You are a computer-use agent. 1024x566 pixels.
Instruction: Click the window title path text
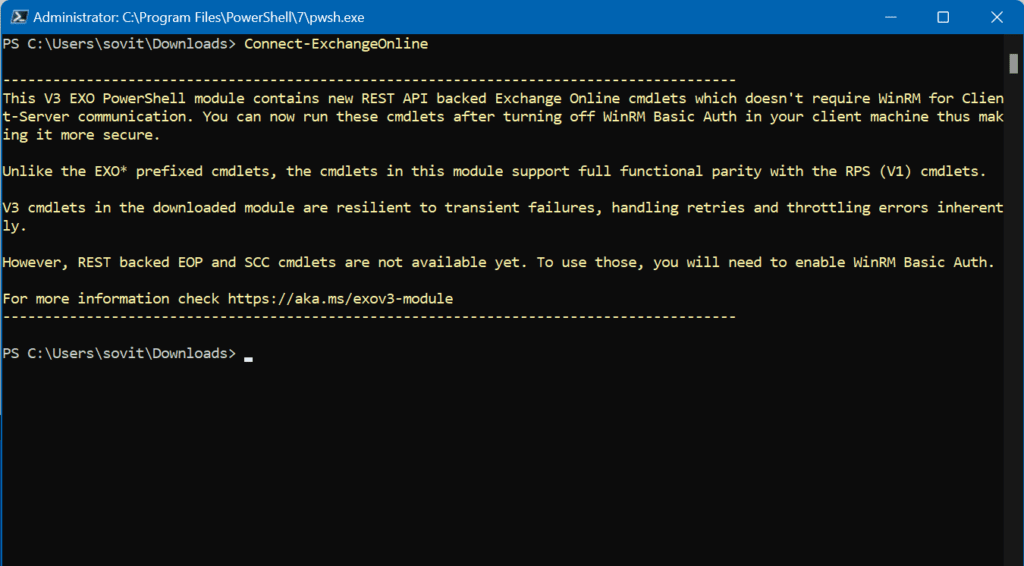(199, 17)
